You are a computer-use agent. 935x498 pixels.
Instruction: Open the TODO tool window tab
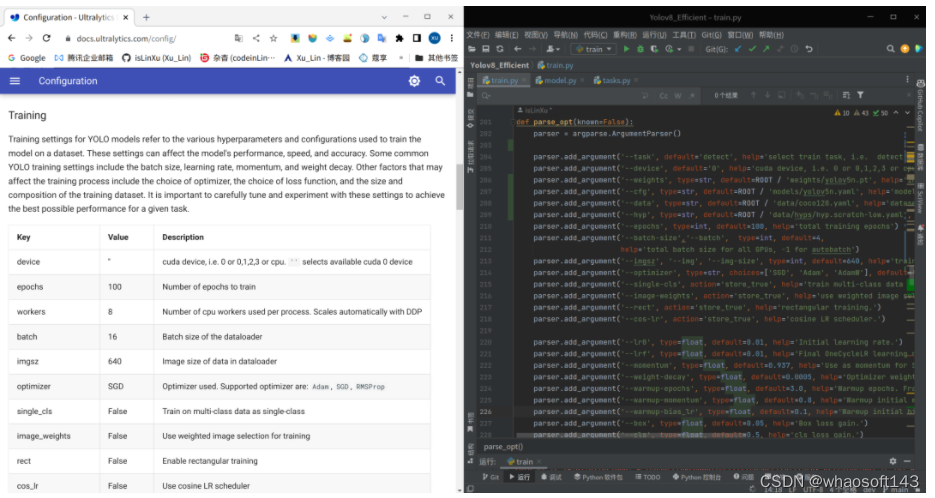pyautogui.click(x=648, y=477)
